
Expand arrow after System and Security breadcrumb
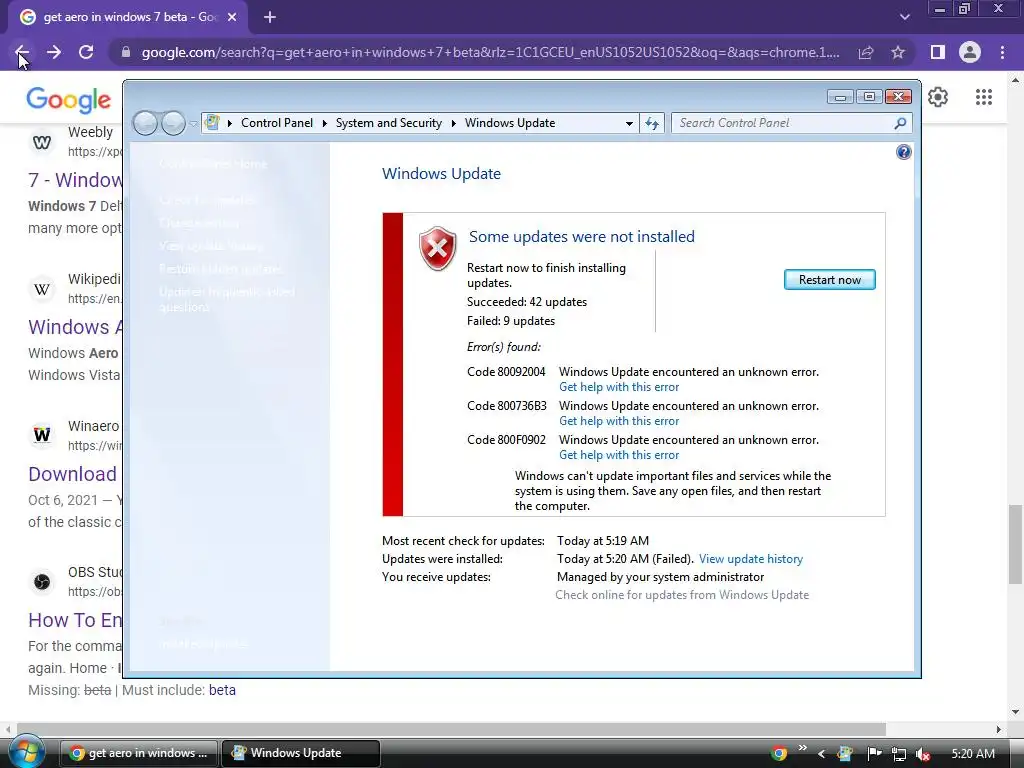click(x=453, y=123)
